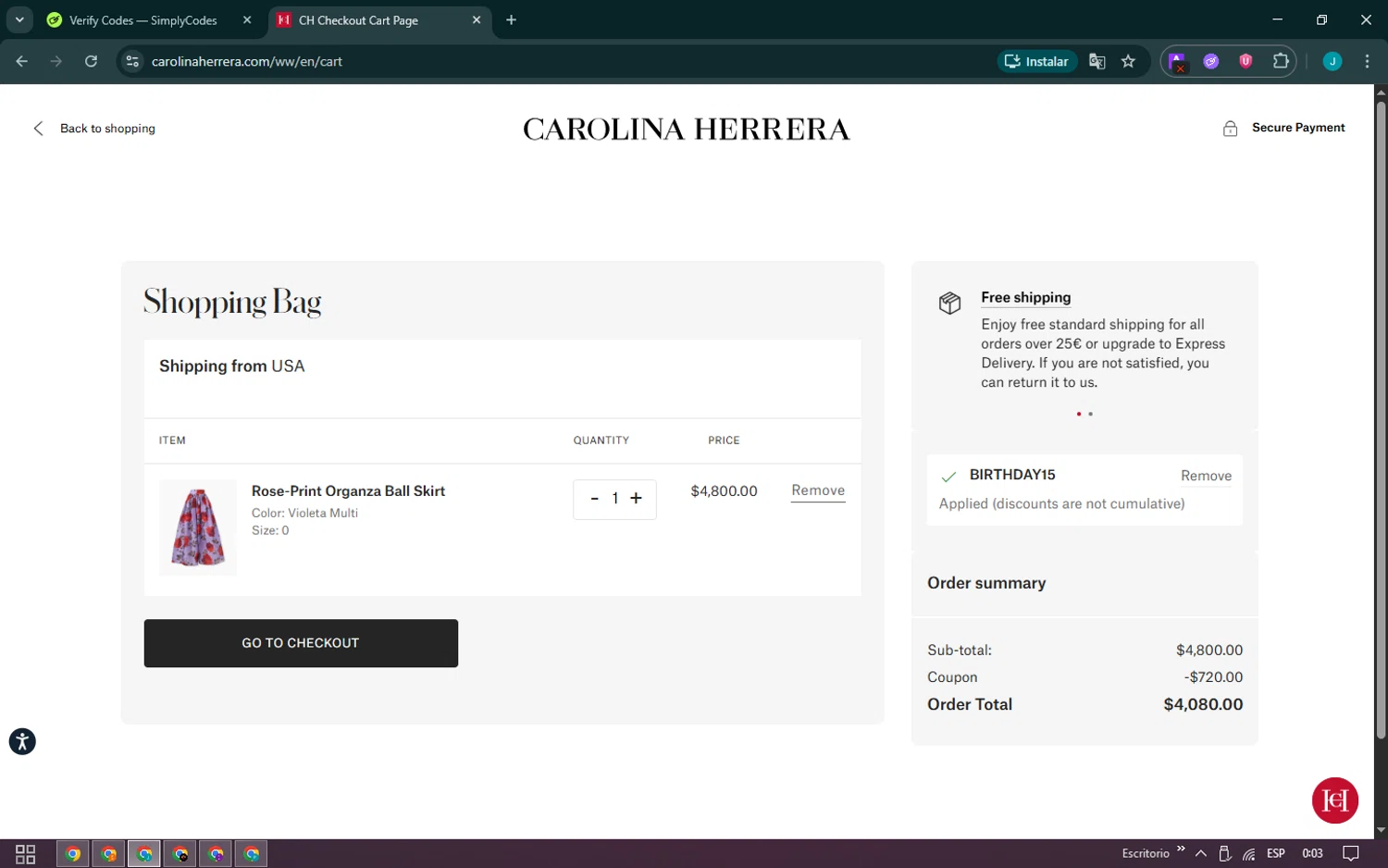1388x868 pixels.
Task: Click the Secure Payment lock icon
Action: point(1230,129)
